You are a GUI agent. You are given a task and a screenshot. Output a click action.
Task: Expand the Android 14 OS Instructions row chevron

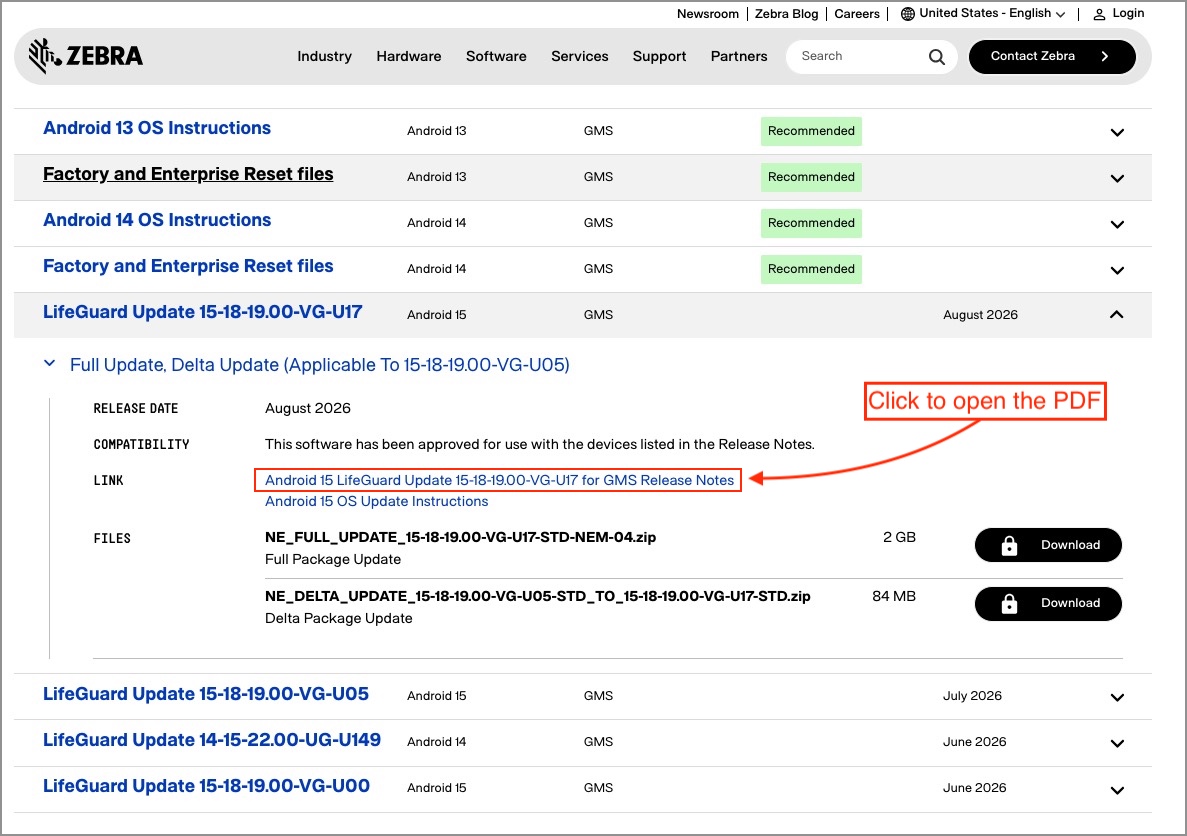[1117, 225]
